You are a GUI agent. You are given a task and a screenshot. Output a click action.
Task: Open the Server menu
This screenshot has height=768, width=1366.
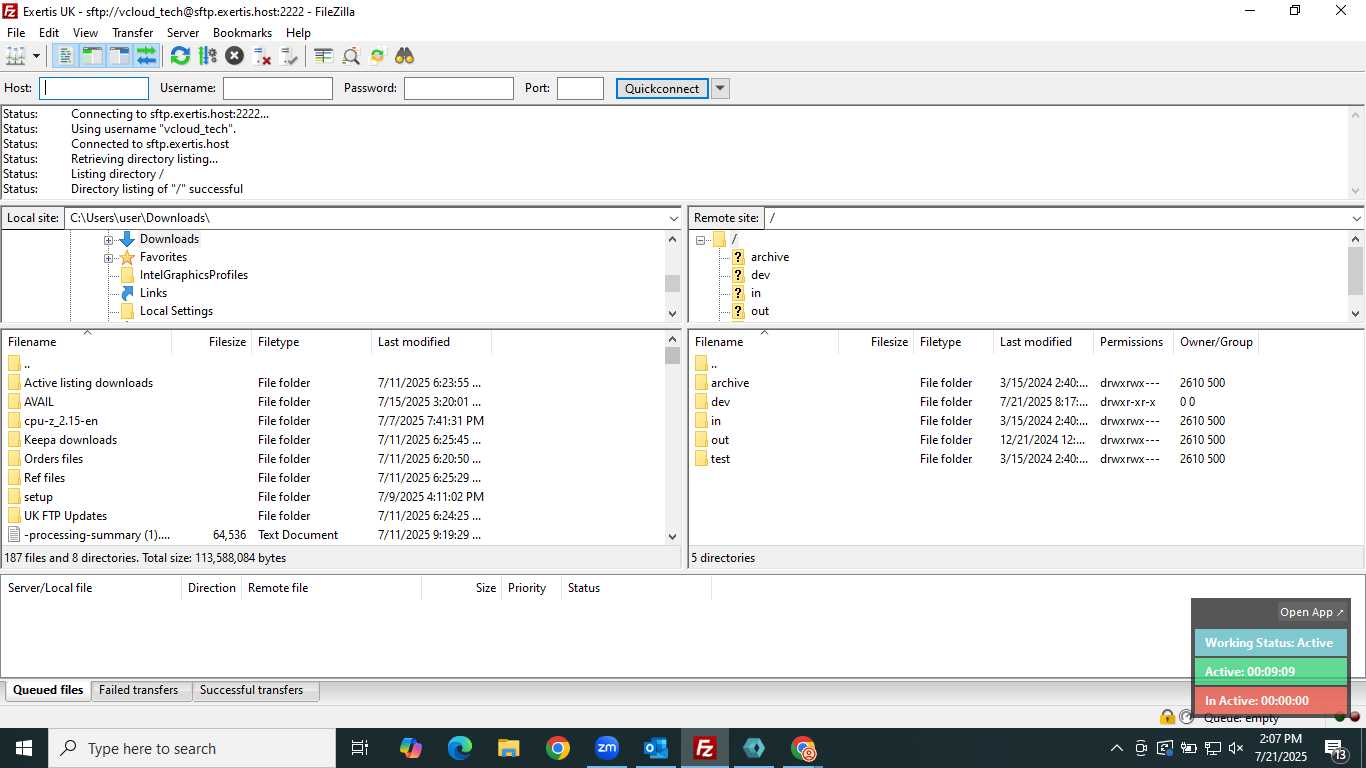183,33
